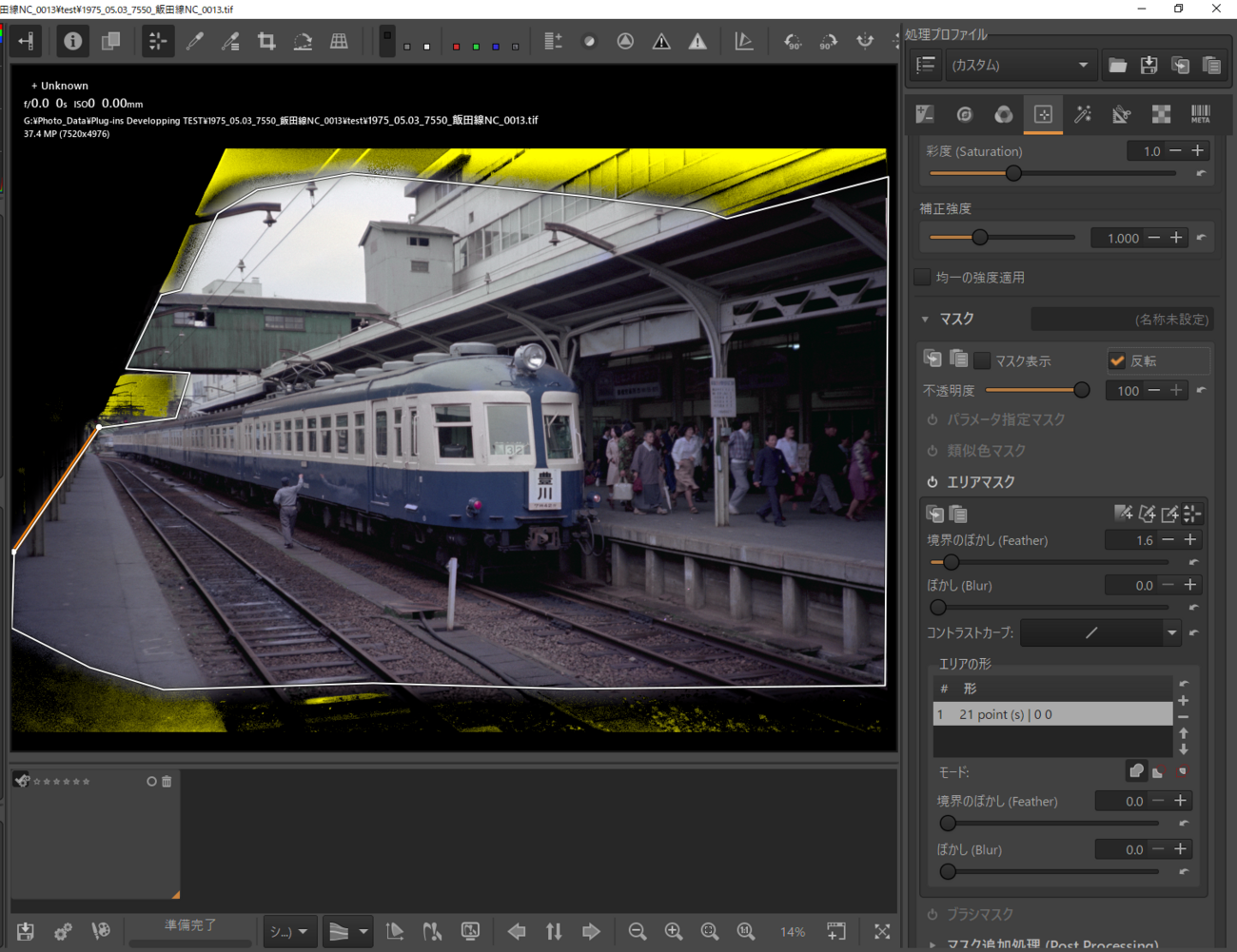Viewport: 1237px width, 952px height.
Task: Enable the マスク表示 checkbox
Action: tap(983, 361)
